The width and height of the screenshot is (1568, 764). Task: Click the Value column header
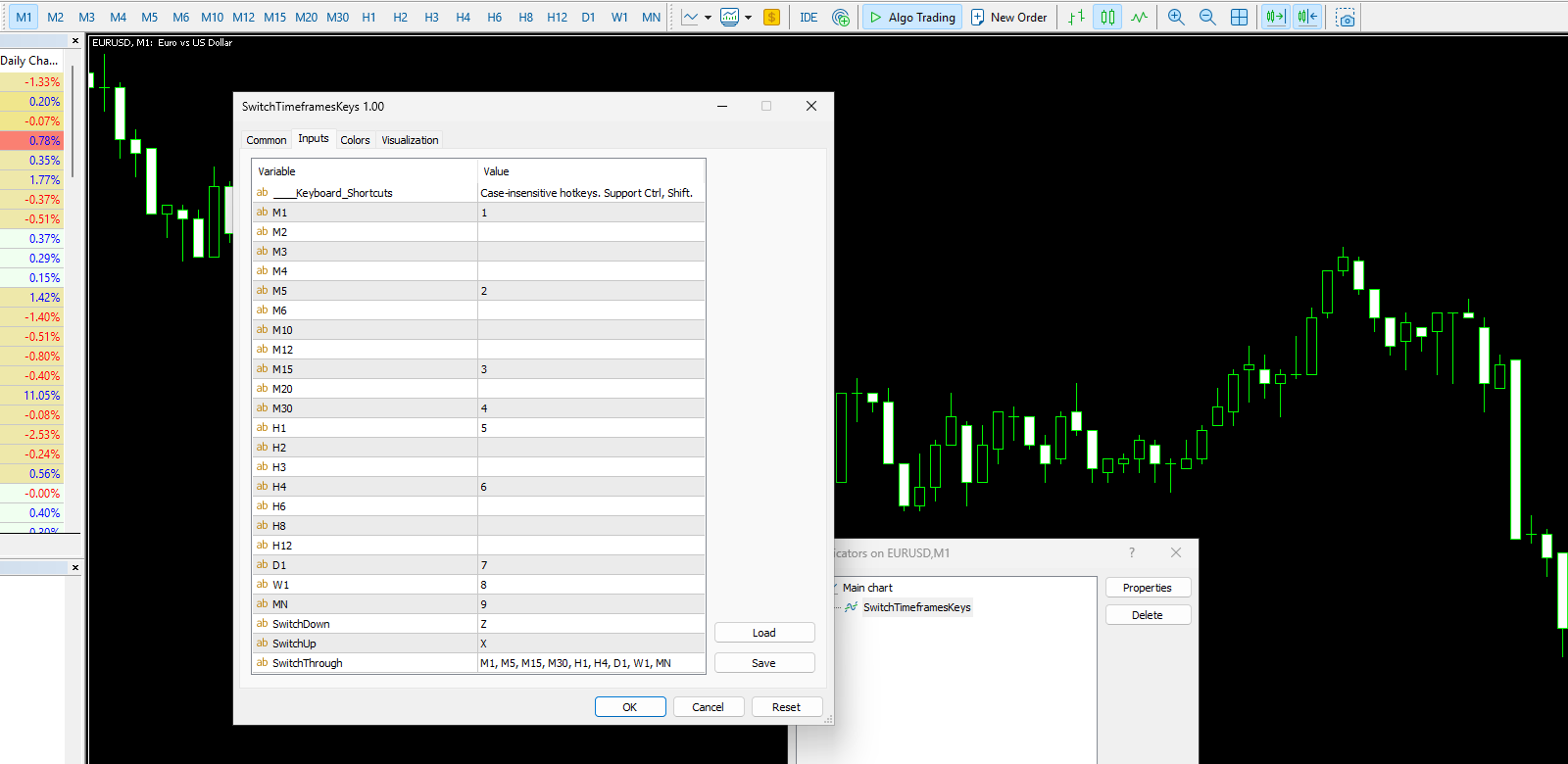click(x=591, y=171)
